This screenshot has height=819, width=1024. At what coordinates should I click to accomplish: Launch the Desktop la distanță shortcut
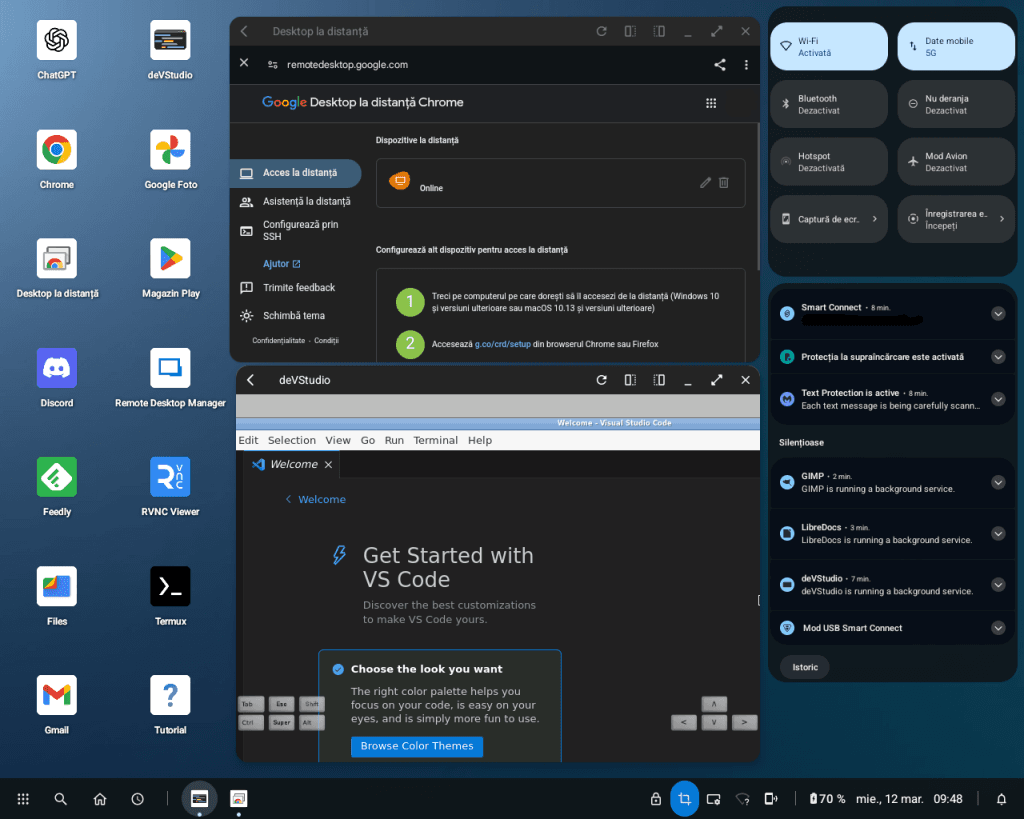(57, 259)
